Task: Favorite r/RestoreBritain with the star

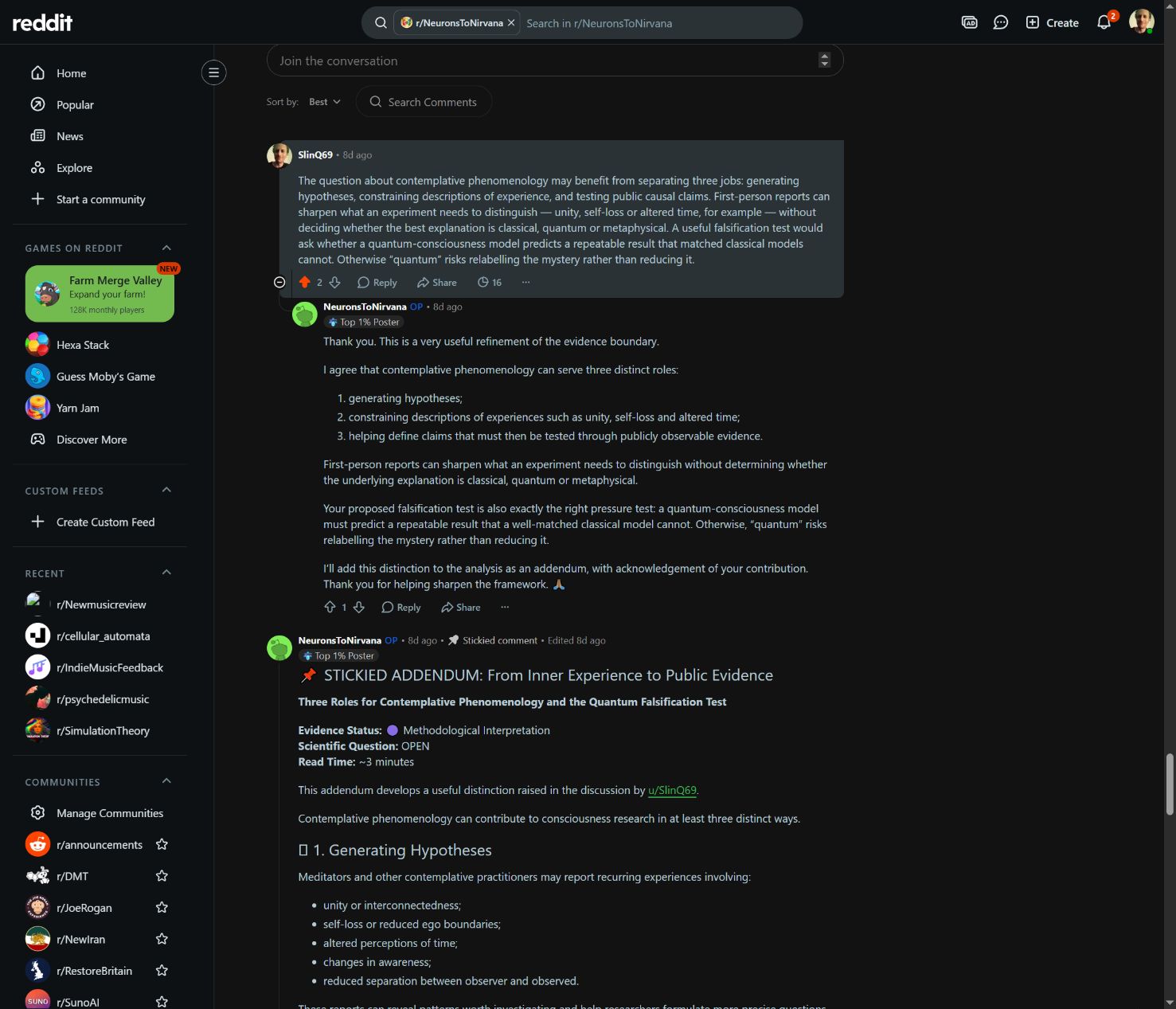Action: click(162, 971)
